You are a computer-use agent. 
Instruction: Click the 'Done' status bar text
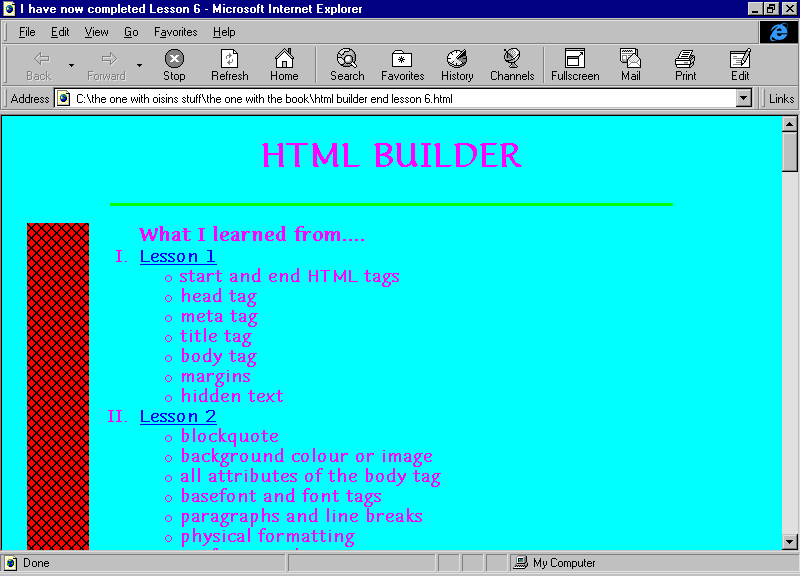click(36, 563)
